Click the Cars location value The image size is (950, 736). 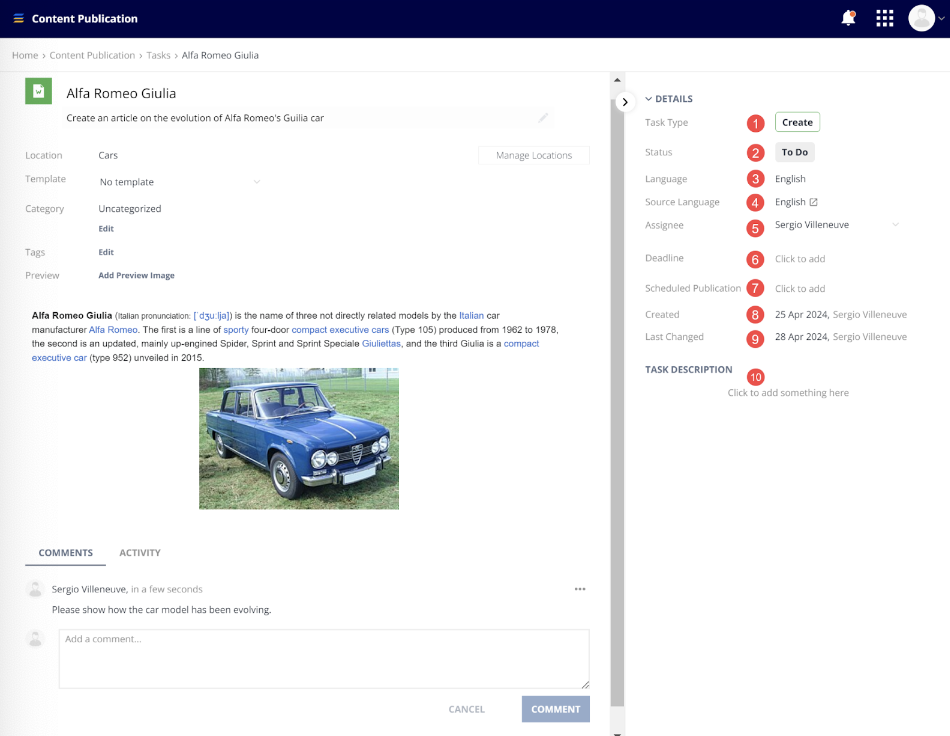(x=108, y=155)
